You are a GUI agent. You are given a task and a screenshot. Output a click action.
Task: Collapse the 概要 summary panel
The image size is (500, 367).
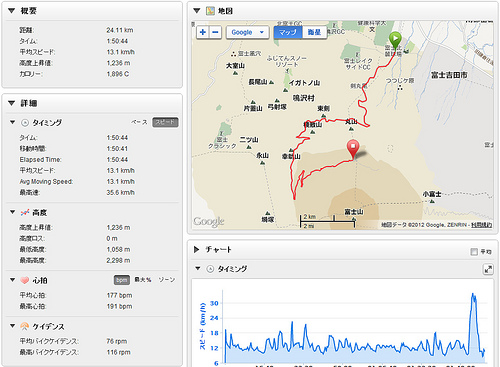coord(12,11)
